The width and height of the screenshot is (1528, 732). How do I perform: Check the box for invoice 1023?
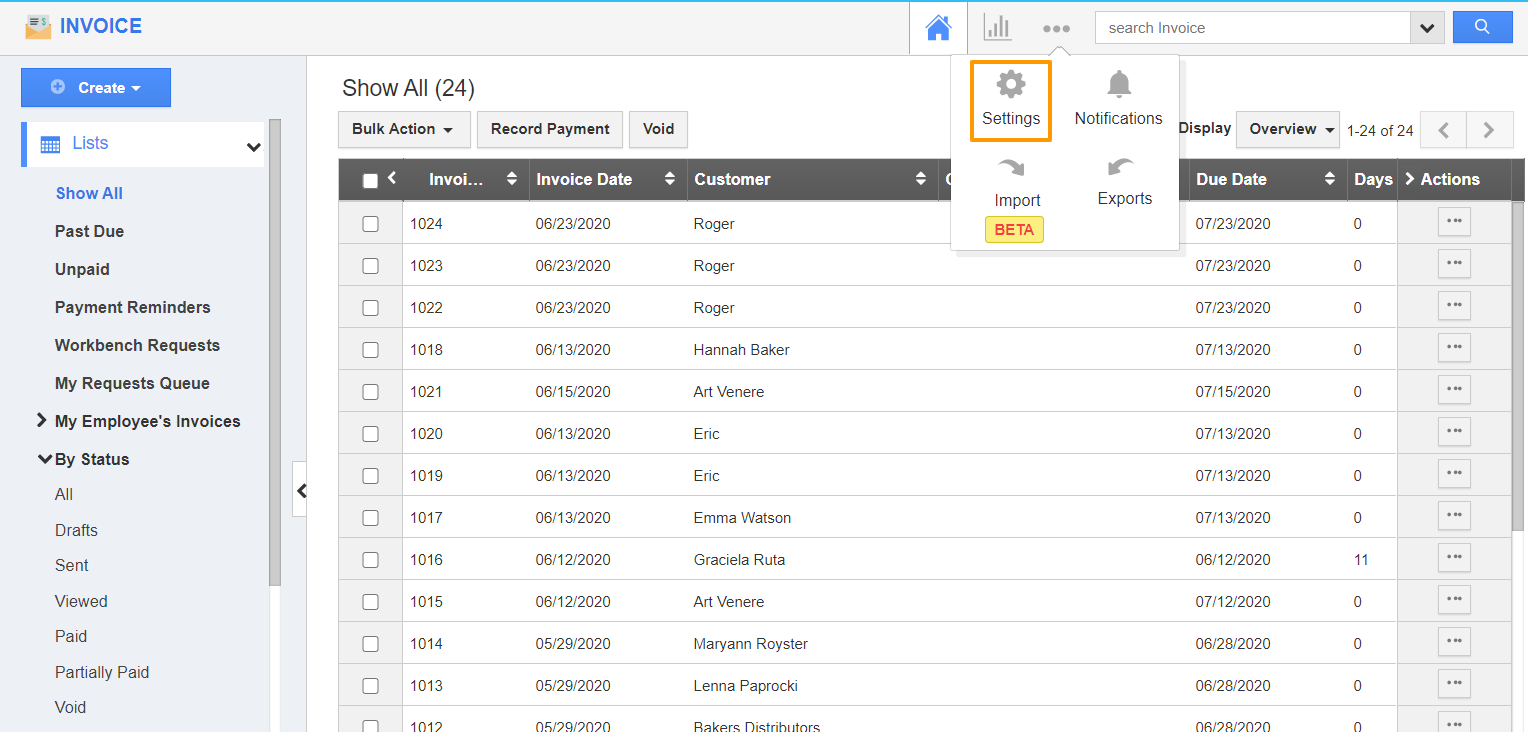click(x=370, y=266)
